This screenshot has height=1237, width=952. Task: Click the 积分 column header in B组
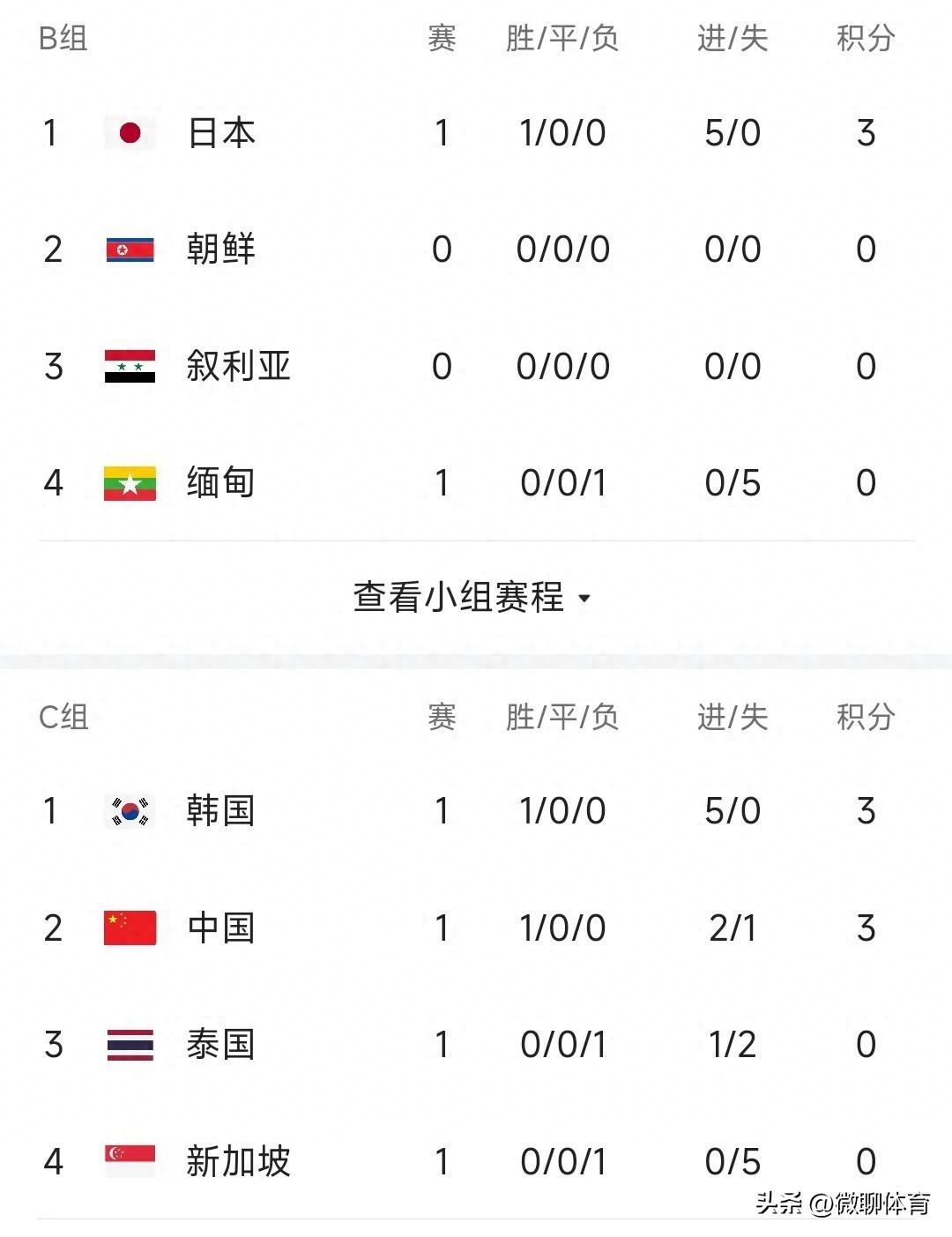(x=865, y=38)
